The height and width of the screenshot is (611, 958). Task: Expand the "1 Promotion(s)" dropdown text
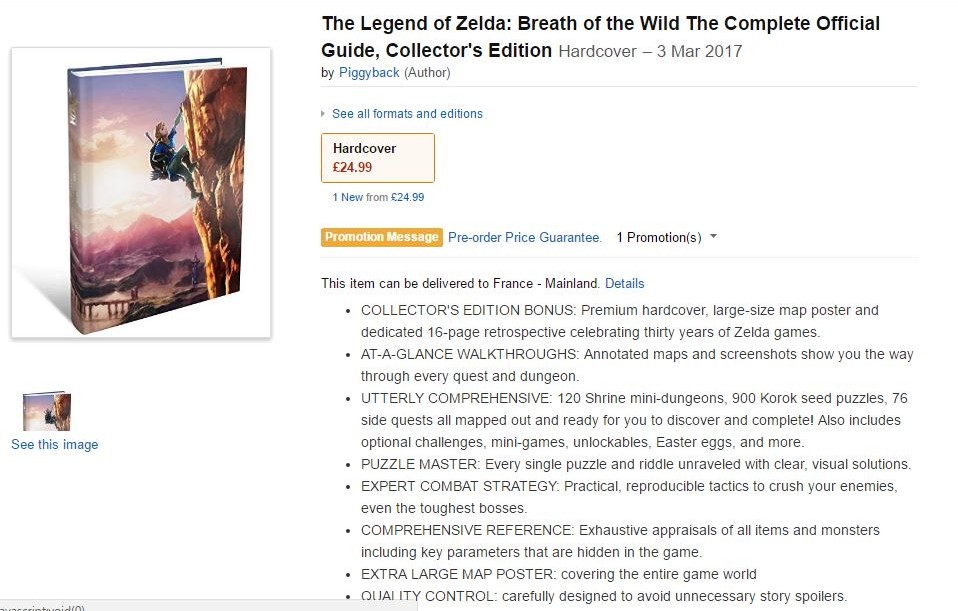coord(659,238)
